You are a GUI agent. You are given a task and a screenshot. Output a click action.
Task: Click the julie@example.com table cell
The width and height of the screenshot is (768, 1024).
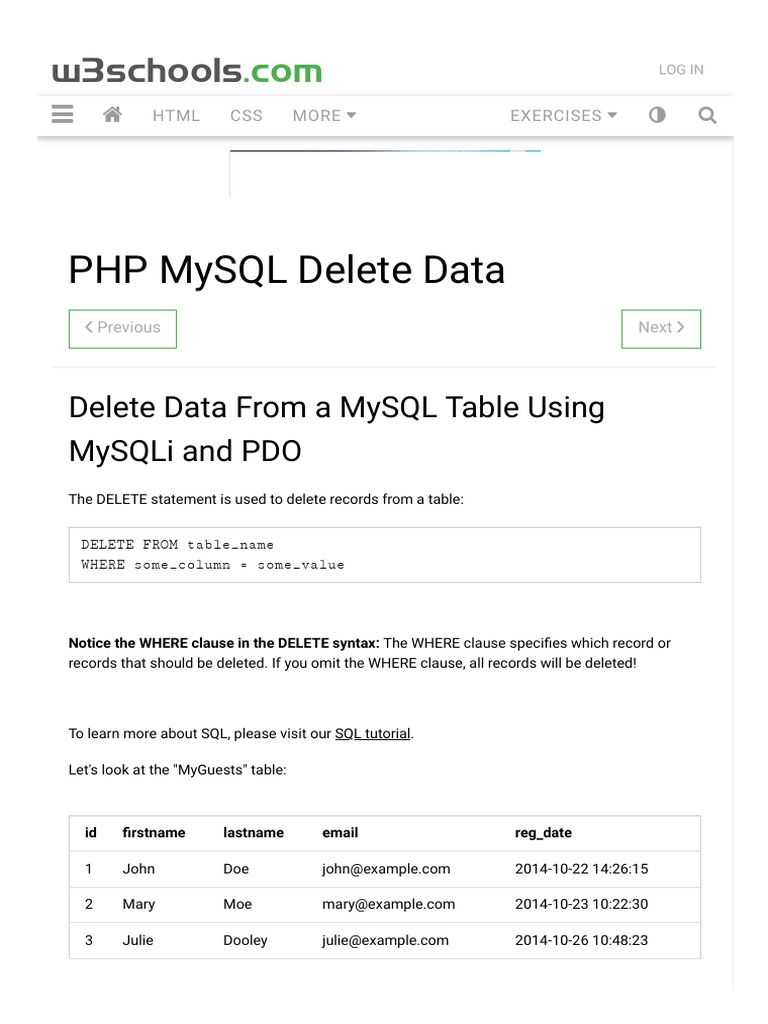click(x=385, y=941)
